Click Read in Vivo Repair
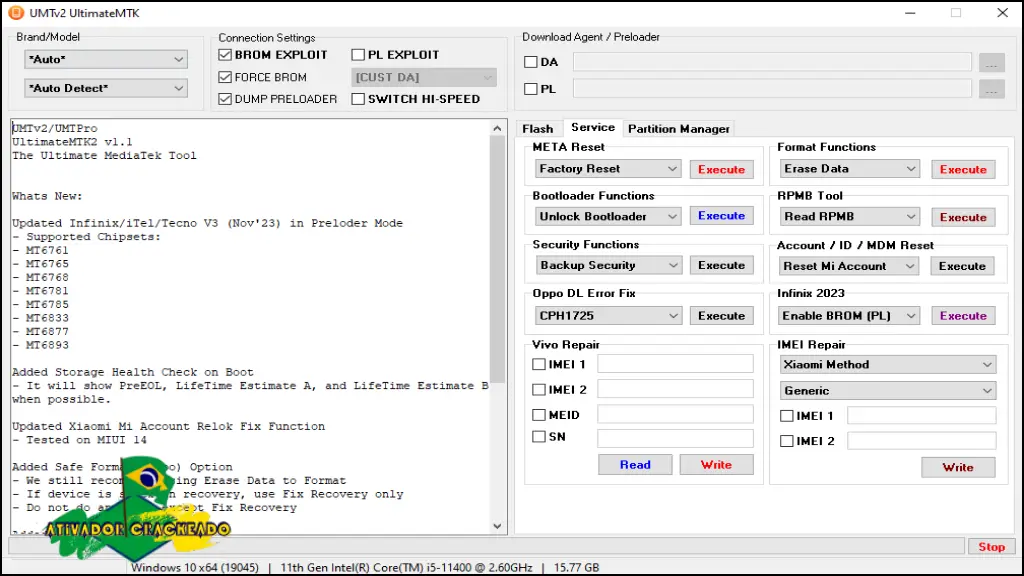 click(x=635, y=464)
